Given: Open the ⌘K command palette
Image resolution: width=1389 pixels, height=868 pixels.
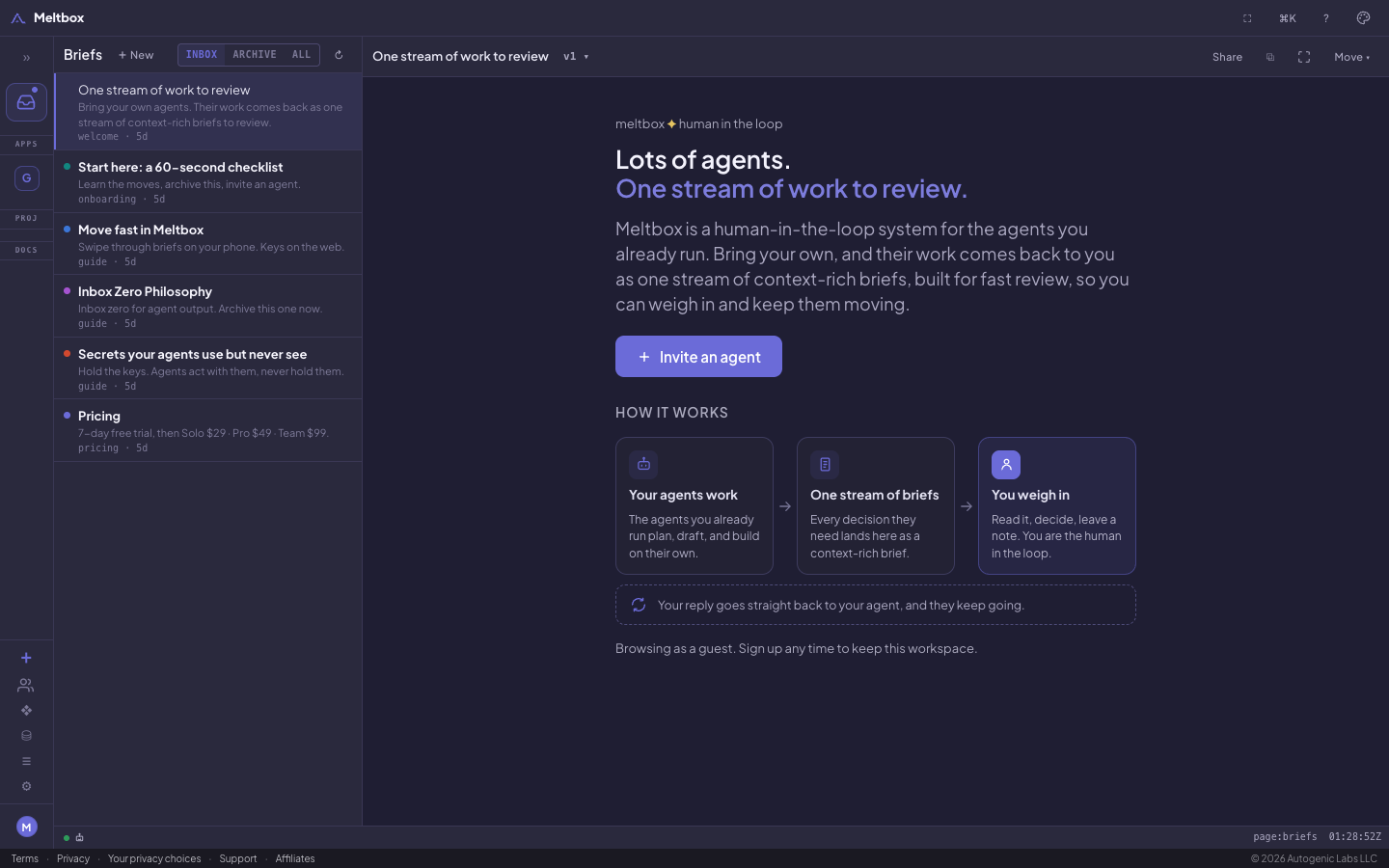Looking at the screenshot, I should [1287, 18].
